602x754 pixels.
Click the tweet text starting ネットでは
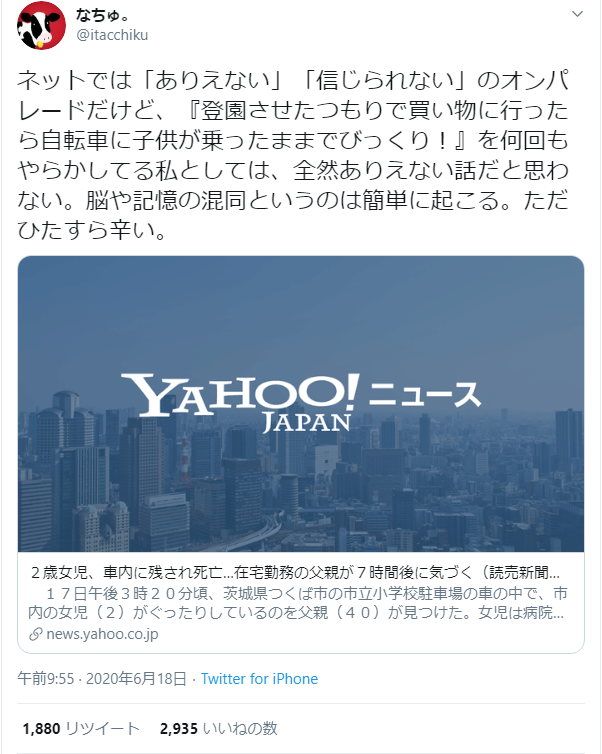click(293, 155)
